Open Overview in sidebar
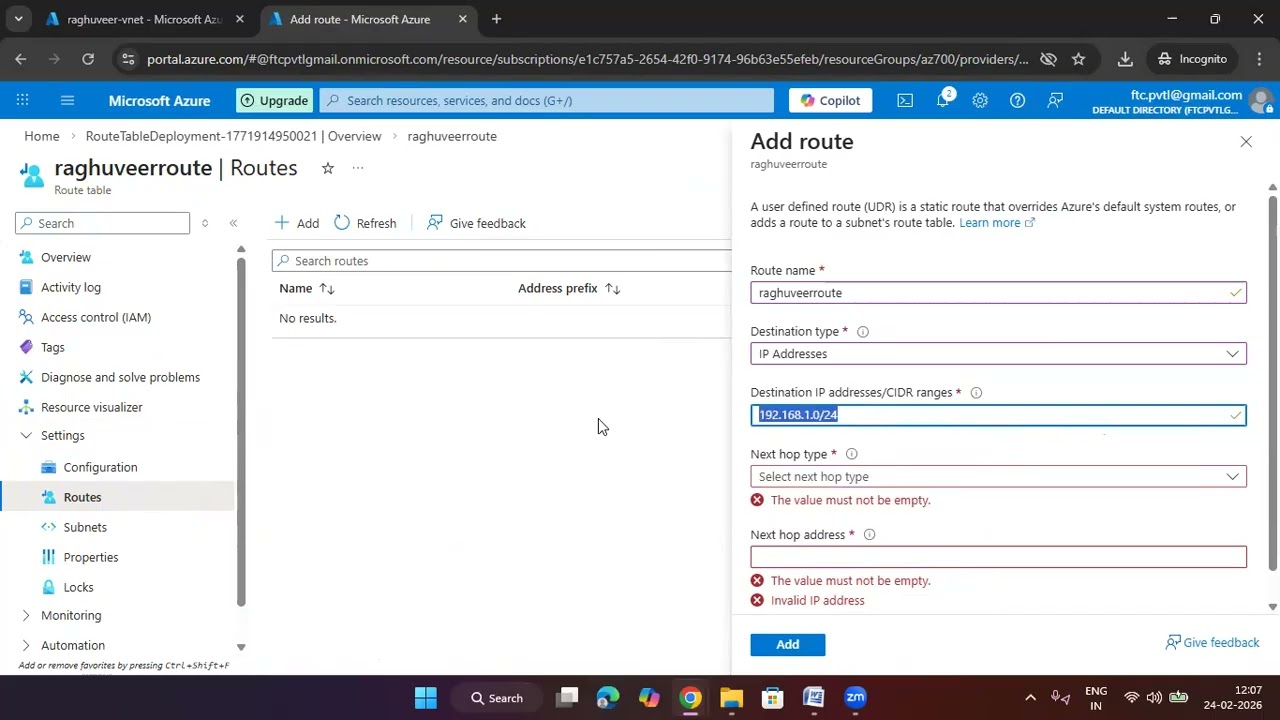Image resolution: width=1280 pixels, height=720 pixels. pyautogui.click(x=66, y=257)
